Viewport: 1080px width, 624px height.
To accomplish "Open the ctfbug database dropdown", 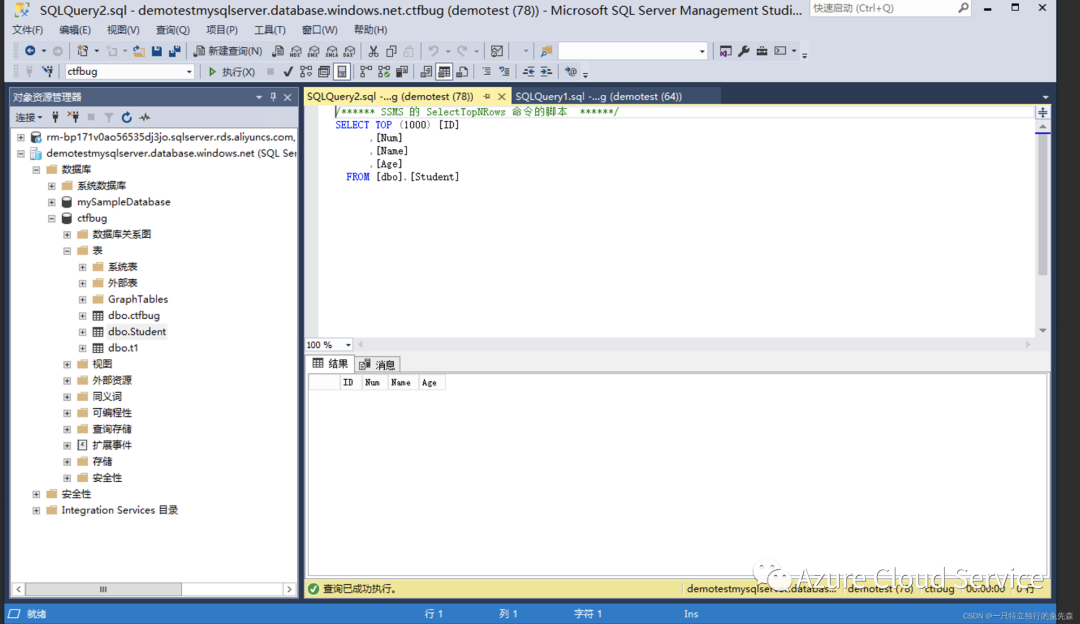I will [189, 72].
